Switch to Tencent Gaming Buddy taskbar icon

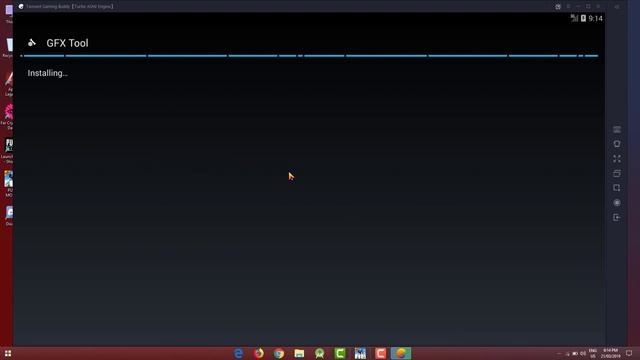point(401,353)
